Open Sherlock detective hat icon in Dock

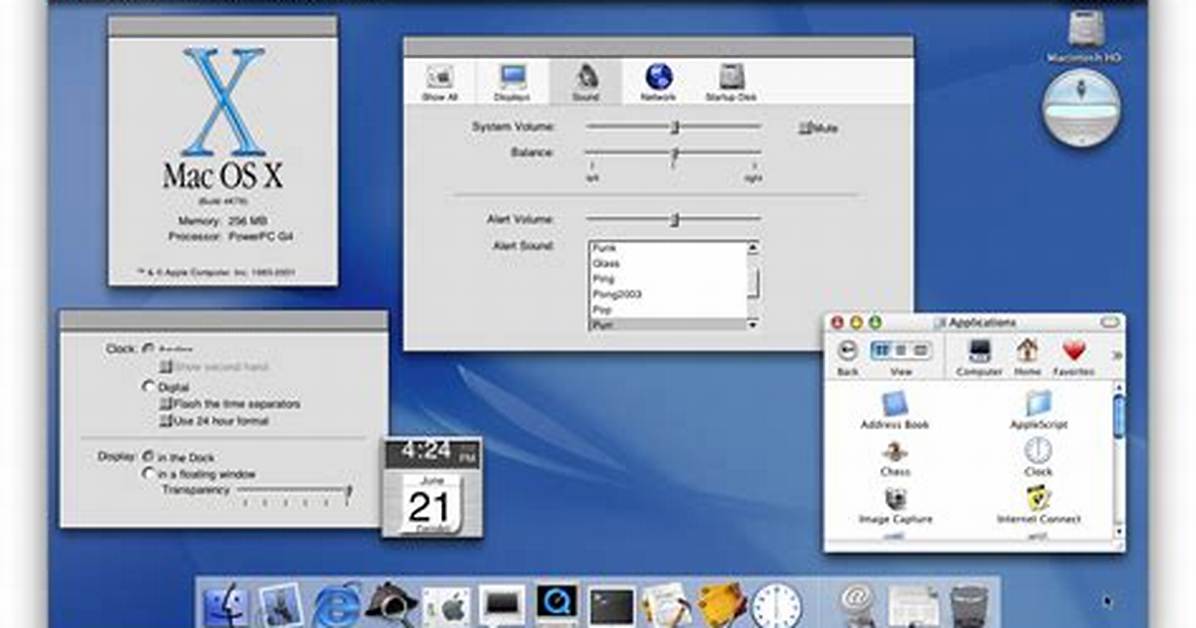tap(391, 606)
